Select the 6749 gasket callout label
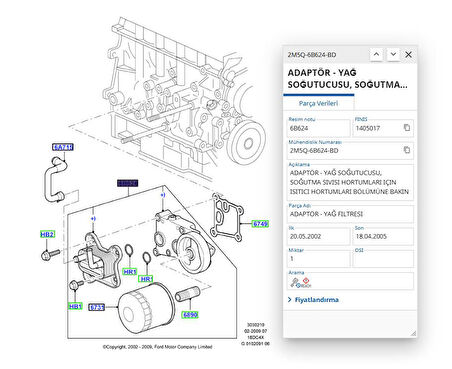 tap(260, 224)
